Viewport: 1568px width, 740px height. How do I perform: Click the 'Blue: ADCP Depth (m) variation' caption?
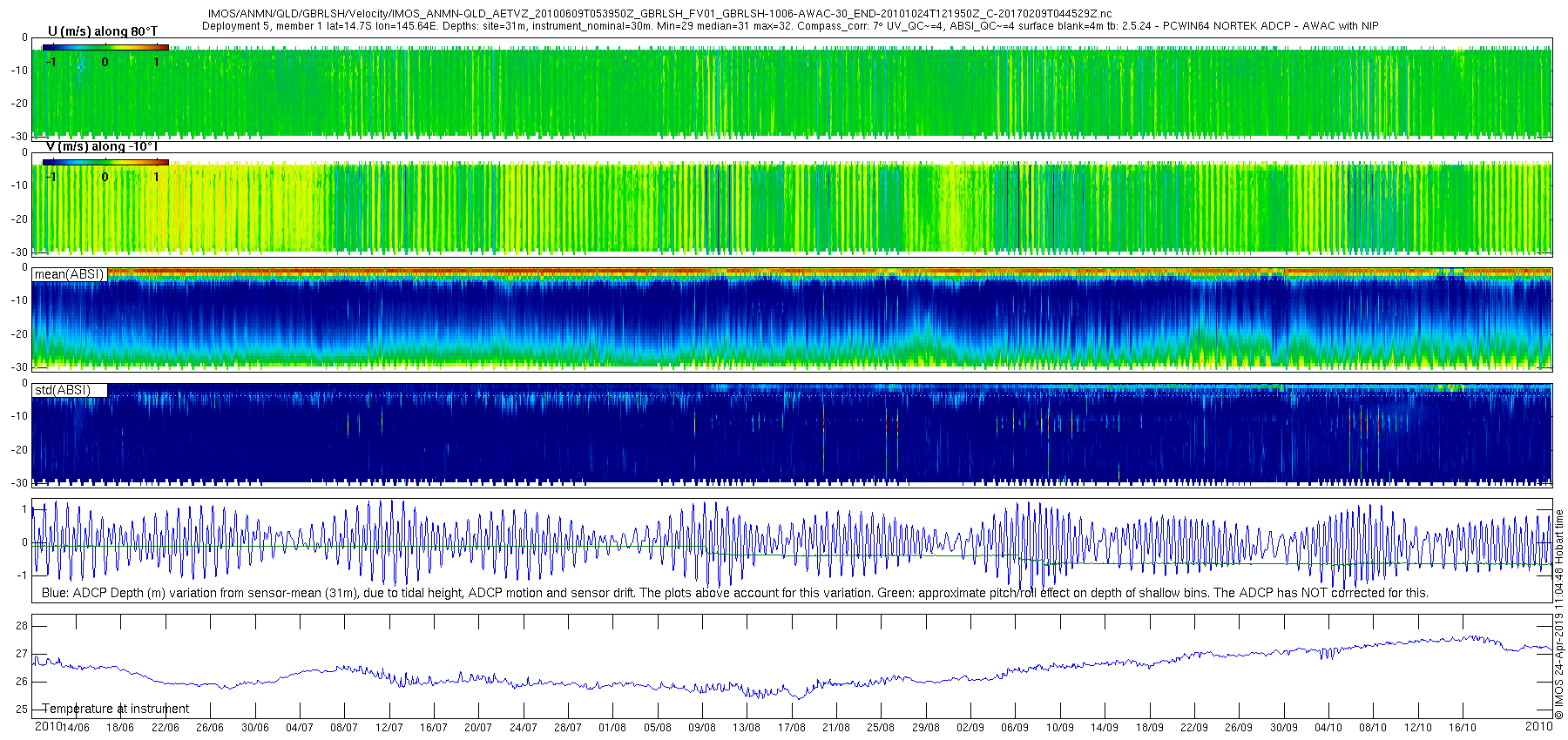click(x=735, y=593)
